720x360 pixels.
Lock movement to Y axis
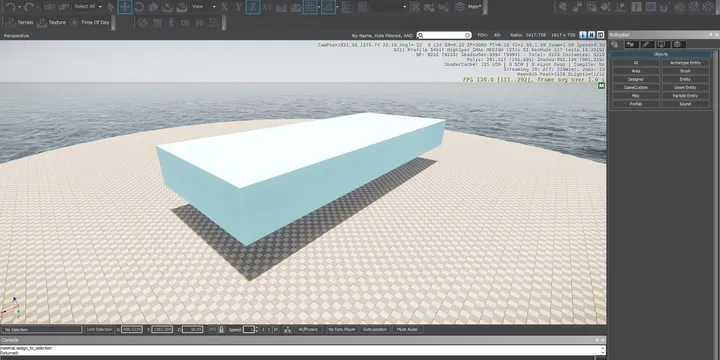tap(239, 7)
